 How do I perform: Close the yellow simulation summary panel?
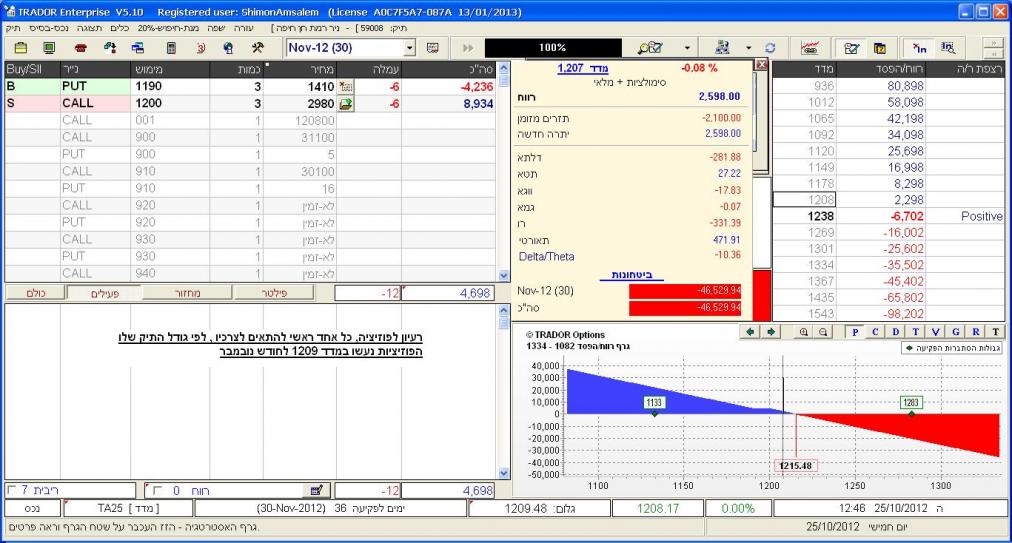click(760, 65)
